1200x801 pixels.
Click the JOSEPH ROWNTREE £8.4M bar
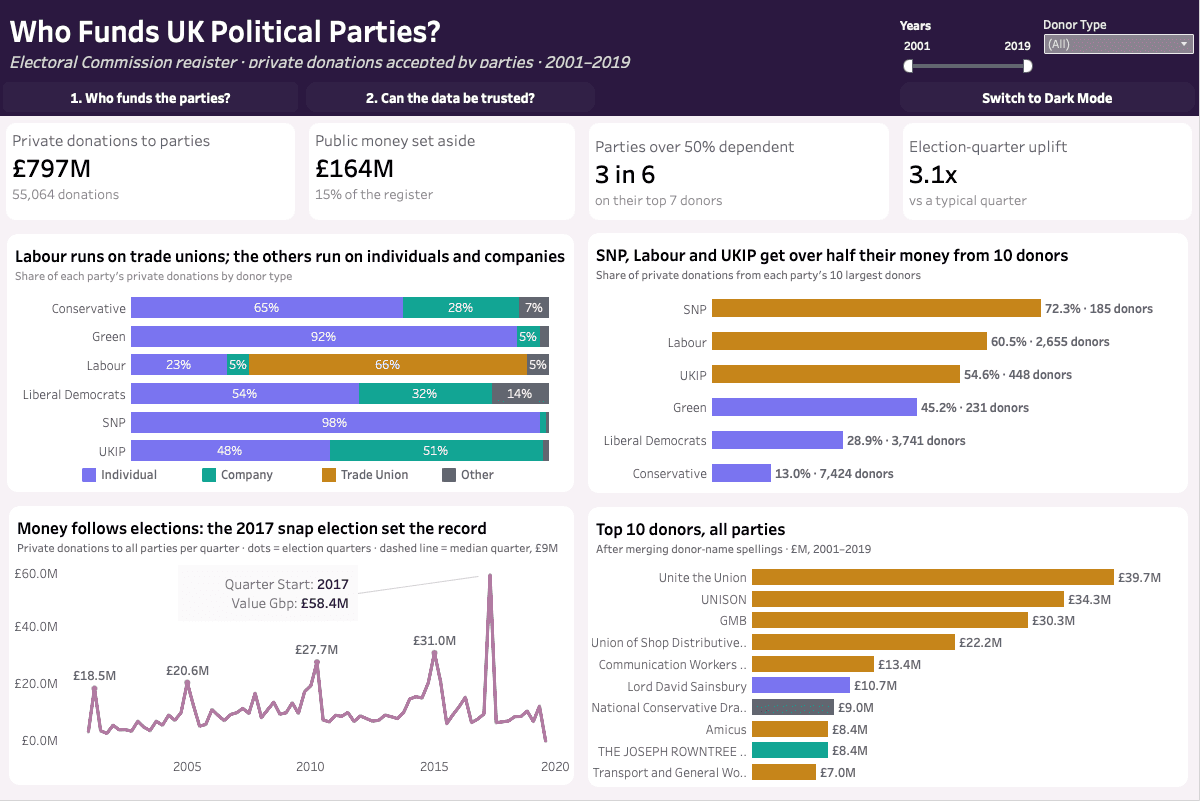click(790, 750)
